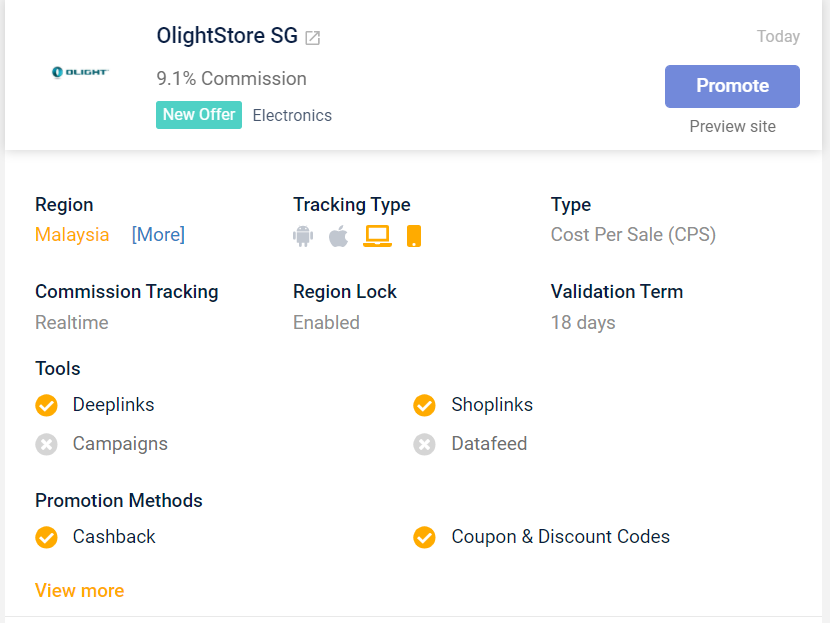Expand the region list via [More]

158,234
